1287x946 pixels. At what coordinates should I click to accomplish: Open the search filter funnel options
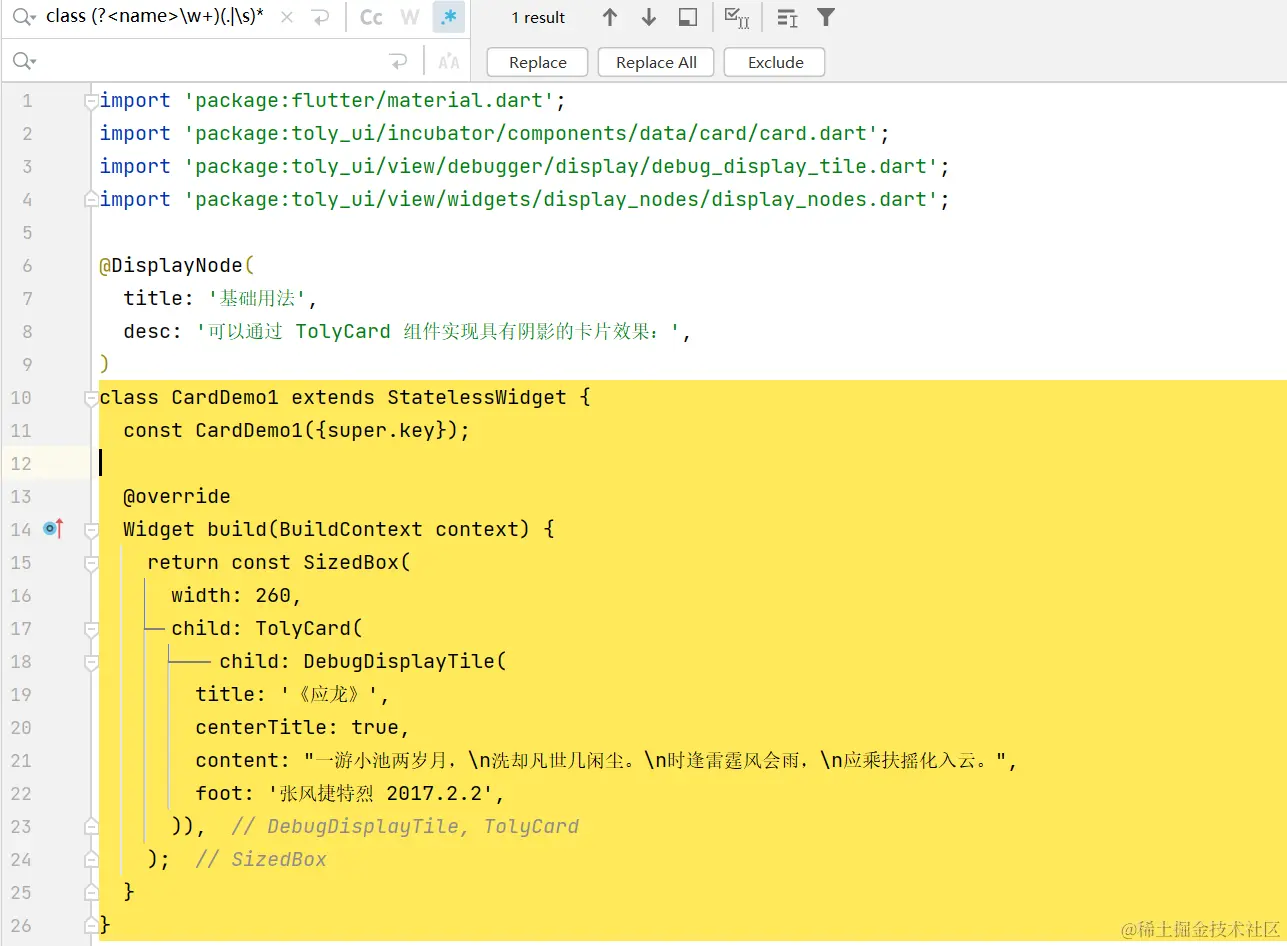click(x=826, y=18)
